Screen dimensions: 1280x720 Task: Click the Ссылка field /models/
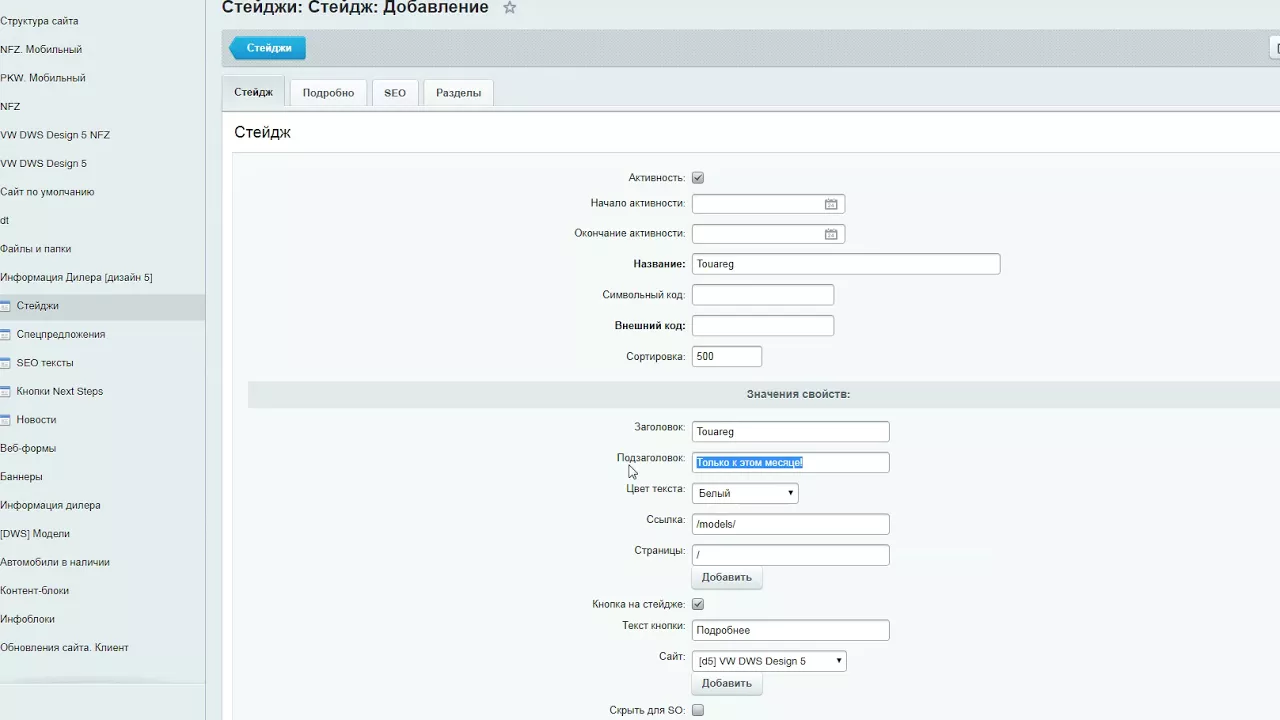[x=790, y=524]
